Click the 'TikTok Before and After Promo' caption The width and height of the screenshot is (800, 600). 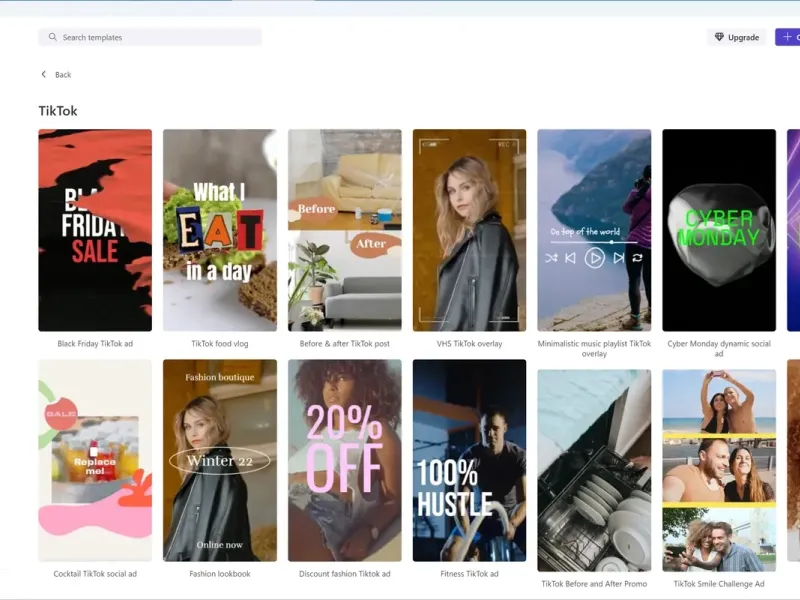point(594,584)
